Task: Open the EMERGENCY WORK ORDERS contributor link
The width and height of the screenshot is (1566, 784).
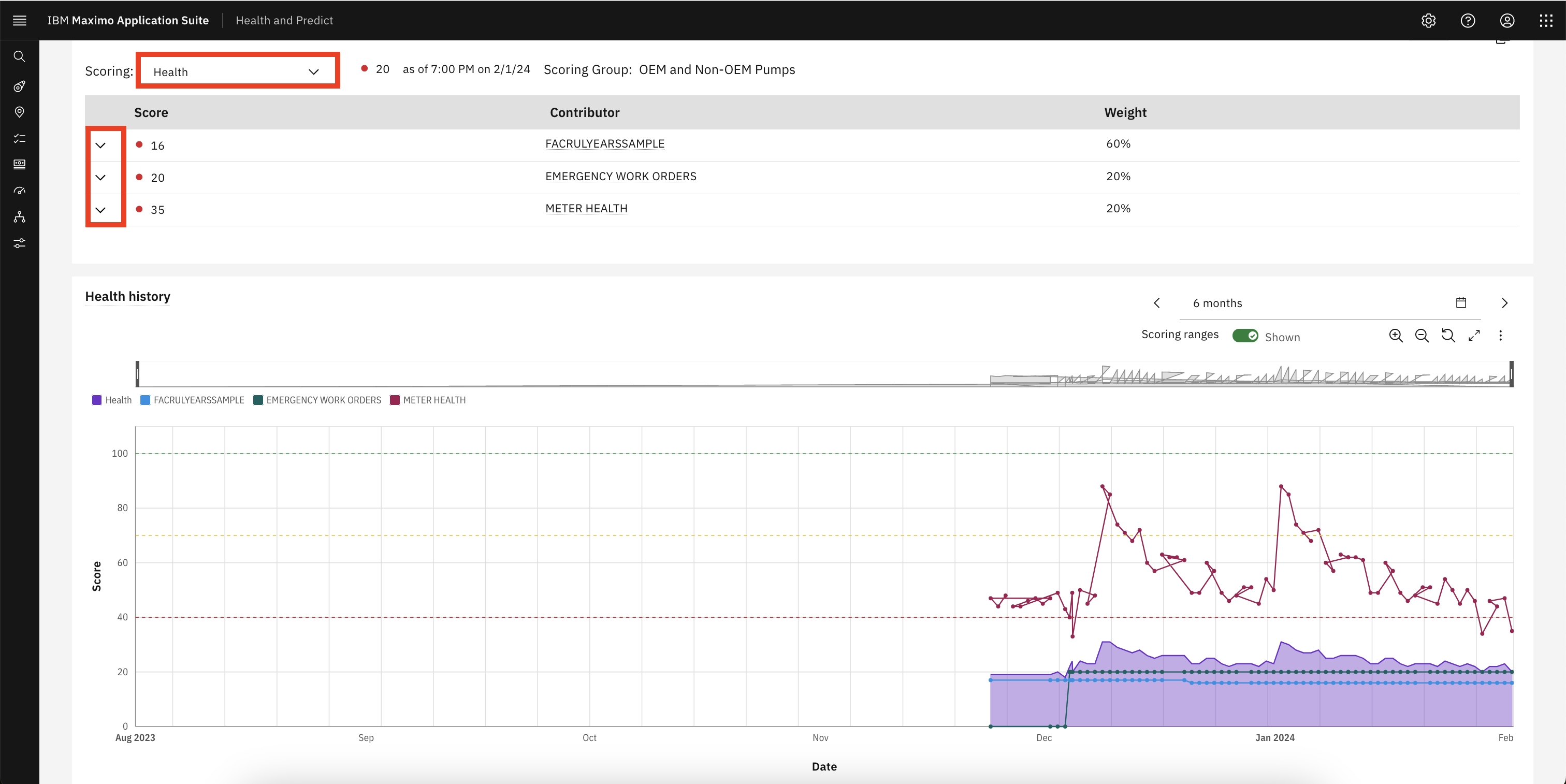Action: point(621,176)
